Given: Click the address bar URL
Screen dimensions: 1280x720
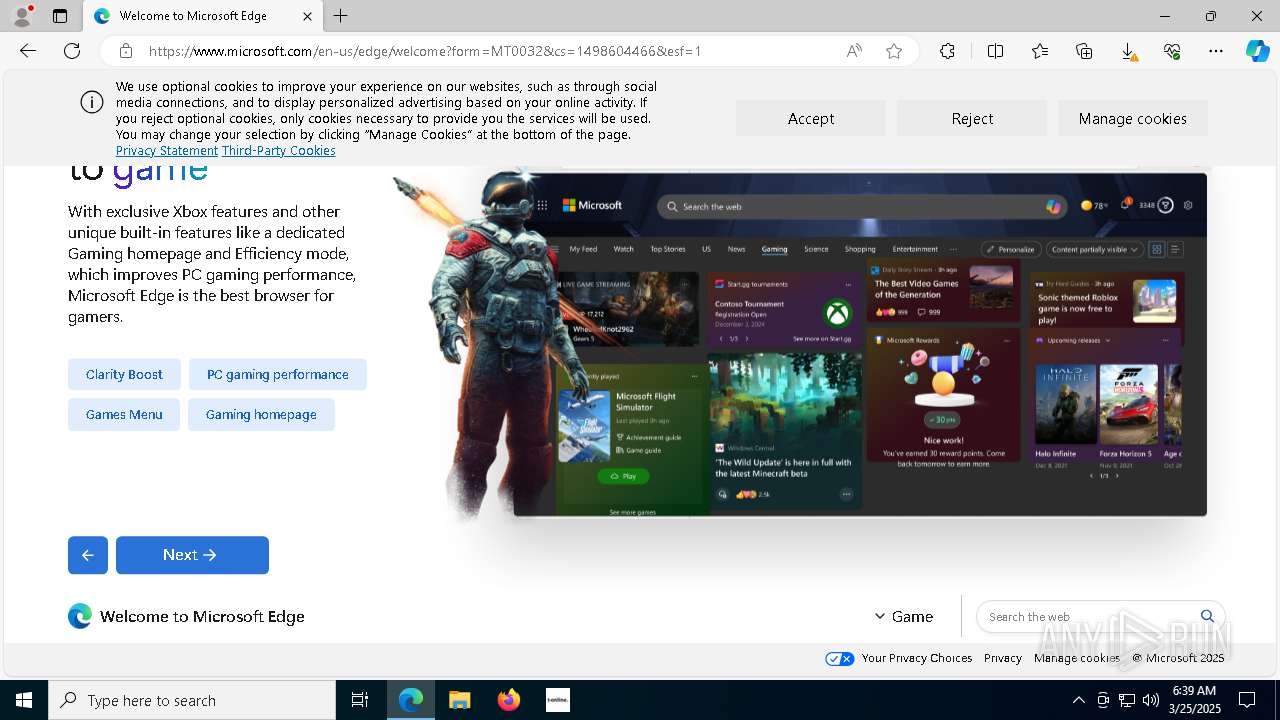Looking at the screenshot, I should point(425,51).
